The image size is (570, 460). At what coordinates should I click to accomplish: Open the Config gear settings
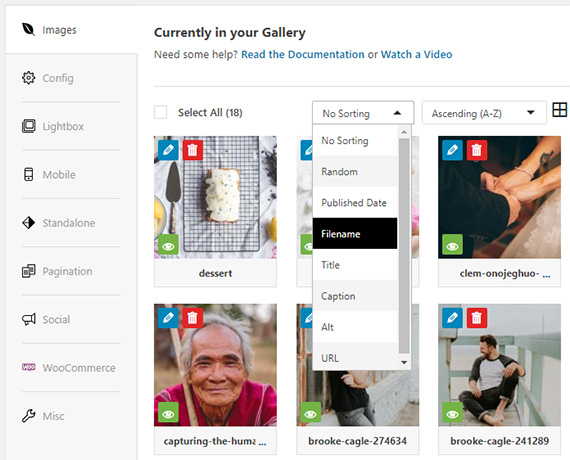pos(48,78)
